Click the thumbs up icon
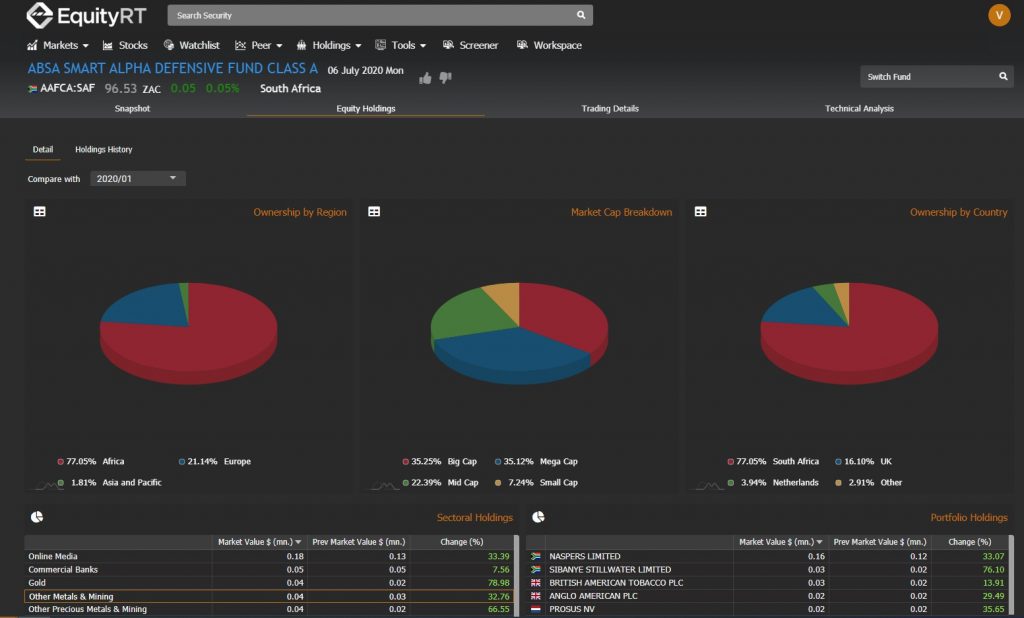 click(x=425, y=78)
